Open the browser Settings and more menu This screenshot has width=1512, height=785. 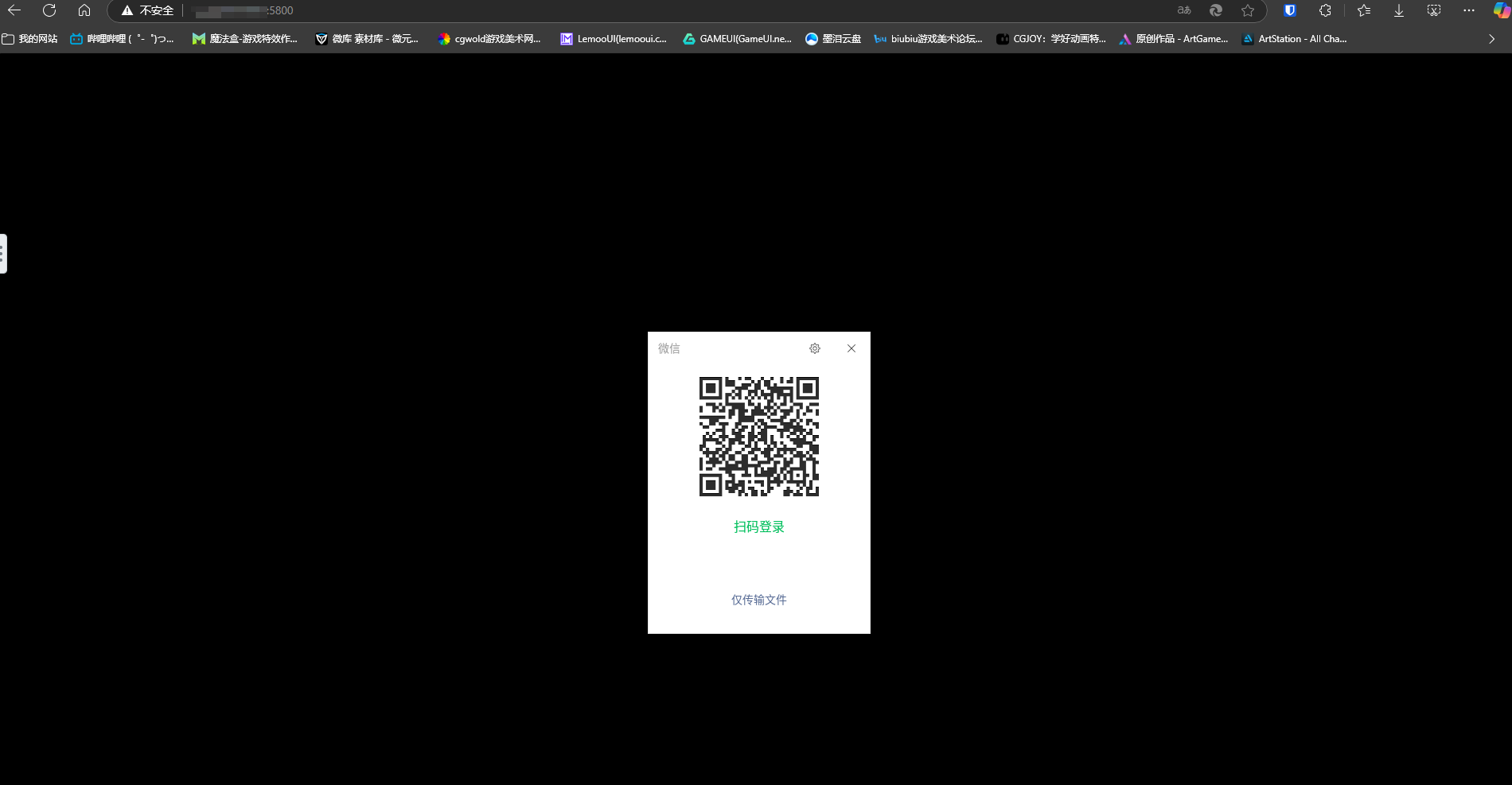click(x=1469, y=10)
